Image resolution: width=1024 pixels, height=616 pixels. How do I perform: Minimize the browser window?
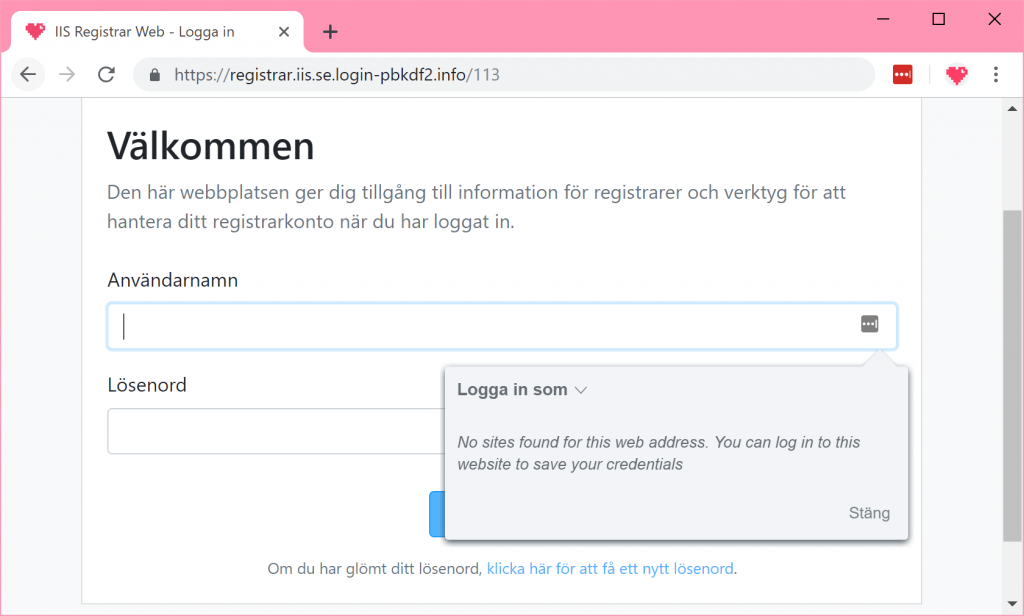point(883,19)
